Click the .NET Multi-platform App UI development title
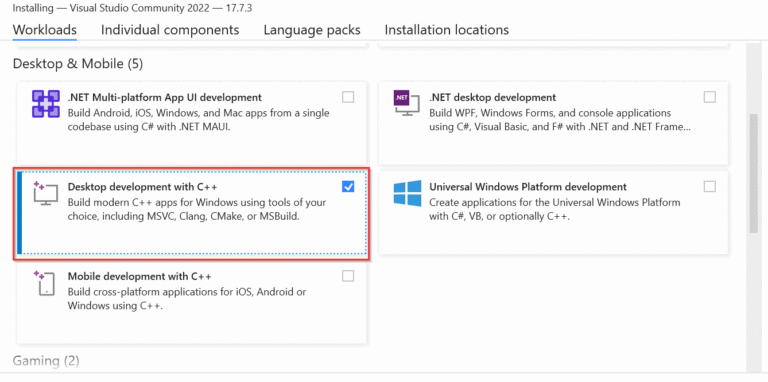 (x=165, y=97)
